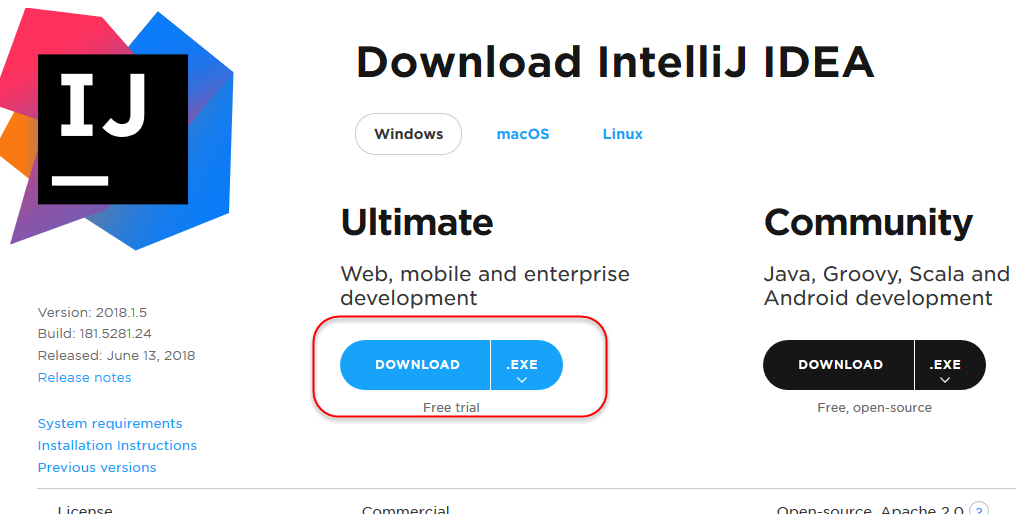1016x514 pixels.
Task: Click the blue Ultimate DOWNLOAD button
Action: coord(415,365)
